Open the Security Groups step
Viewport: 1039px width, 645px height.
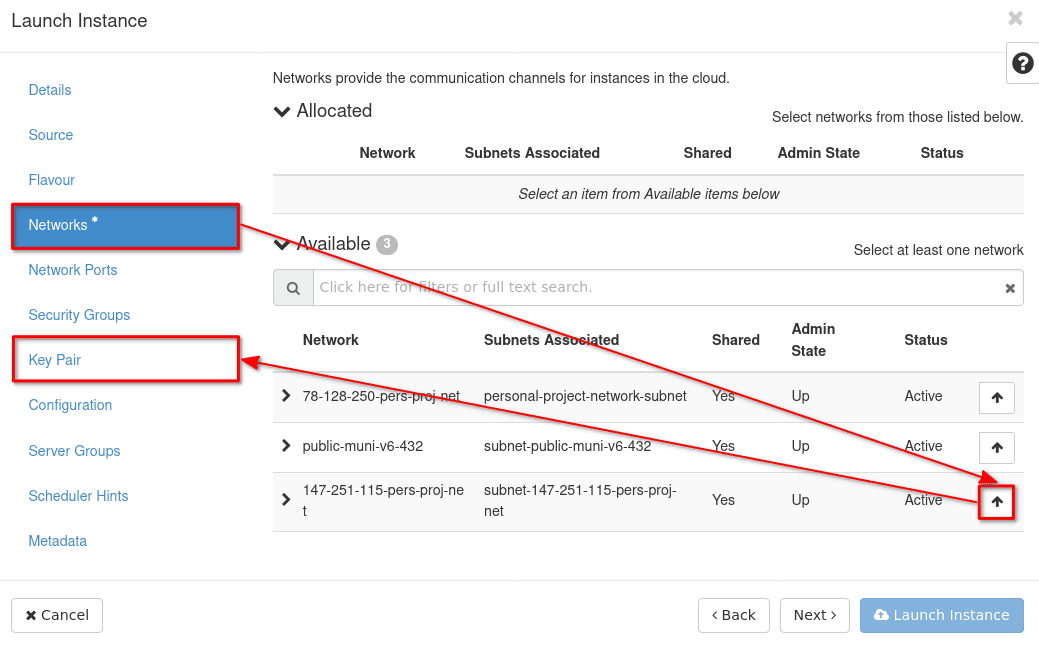pos(79,315)
